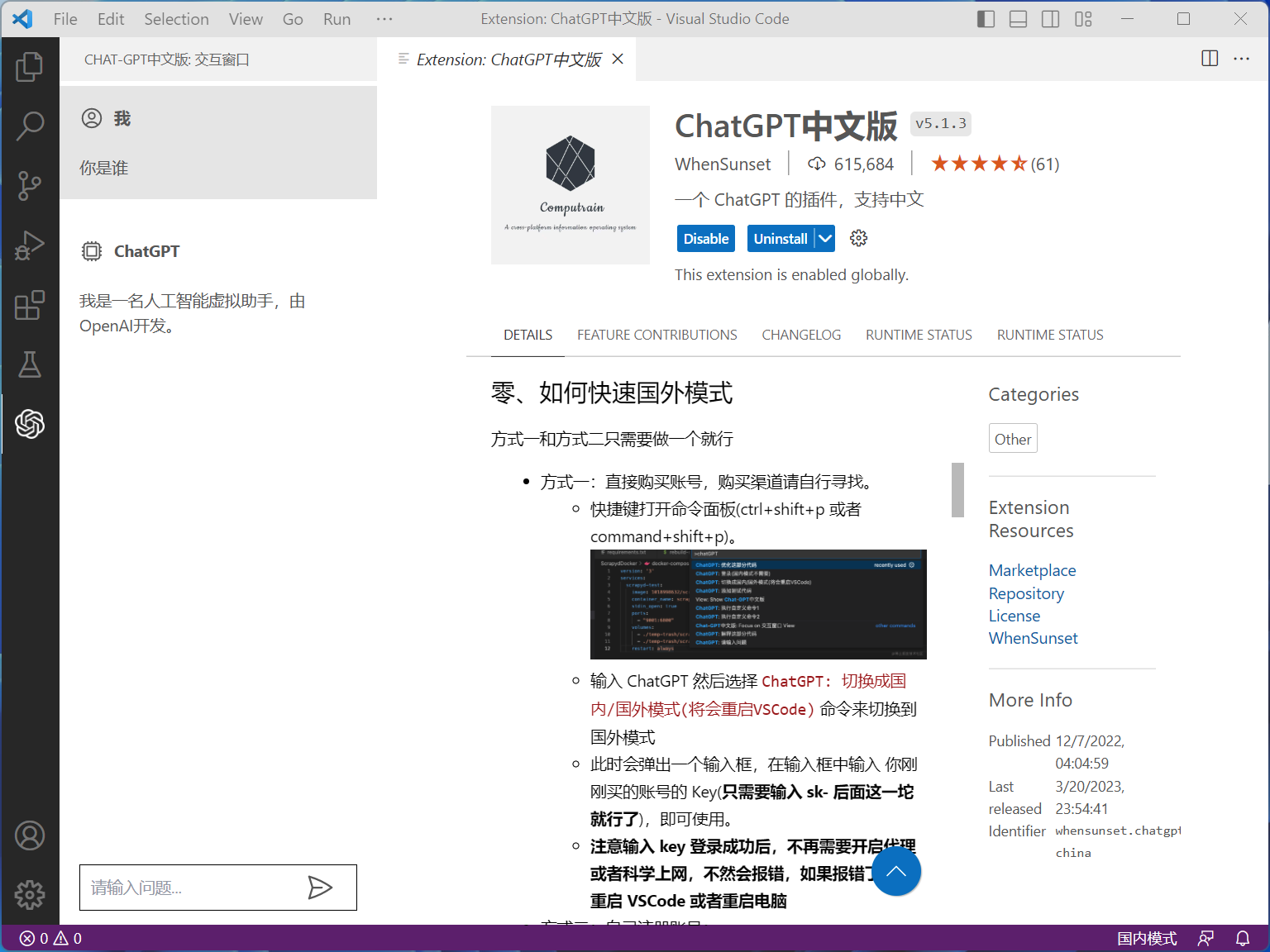This screenshot has height=952, width=1270.
Task: Click the send arrow in the question box
Action: pyautogui.click(x=320, y=888)
